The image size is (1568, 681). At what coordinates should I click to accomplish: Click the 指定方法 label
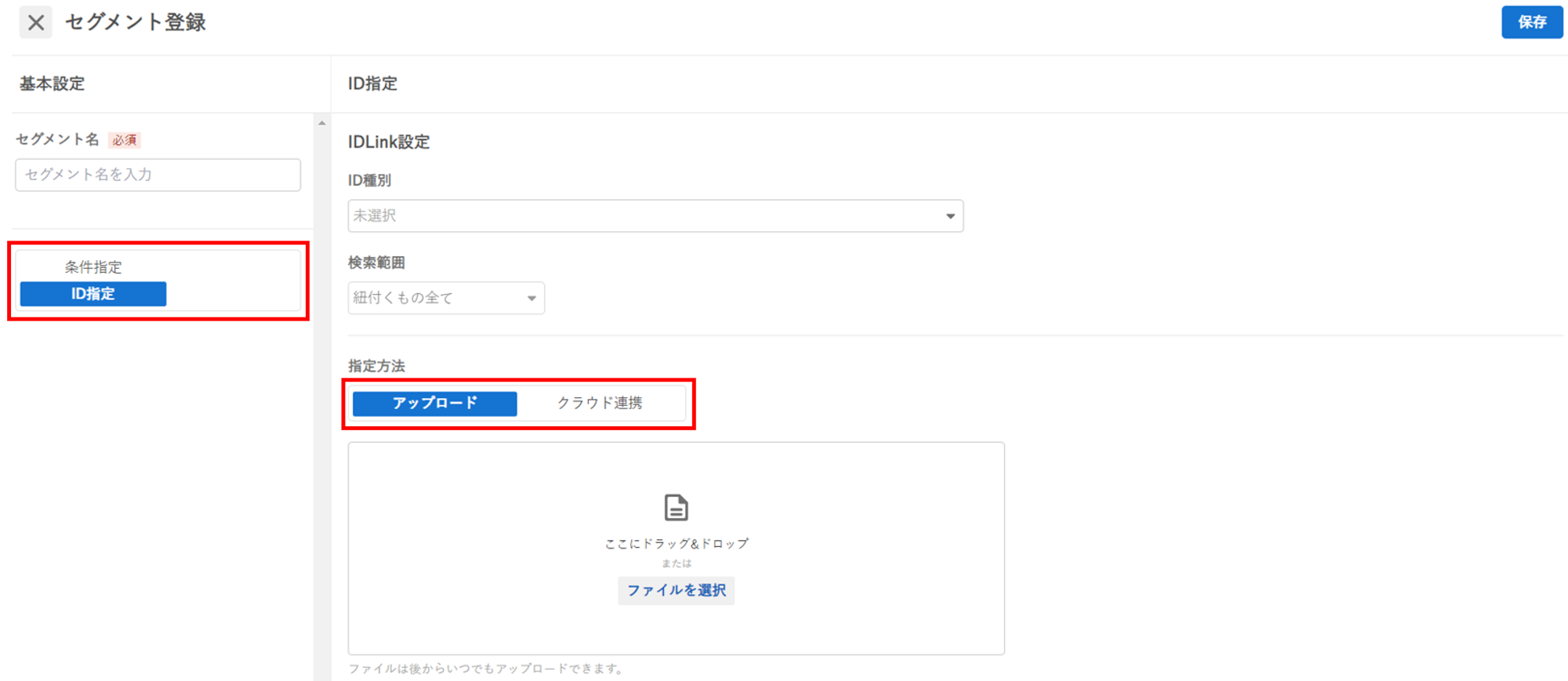[376, 366]
